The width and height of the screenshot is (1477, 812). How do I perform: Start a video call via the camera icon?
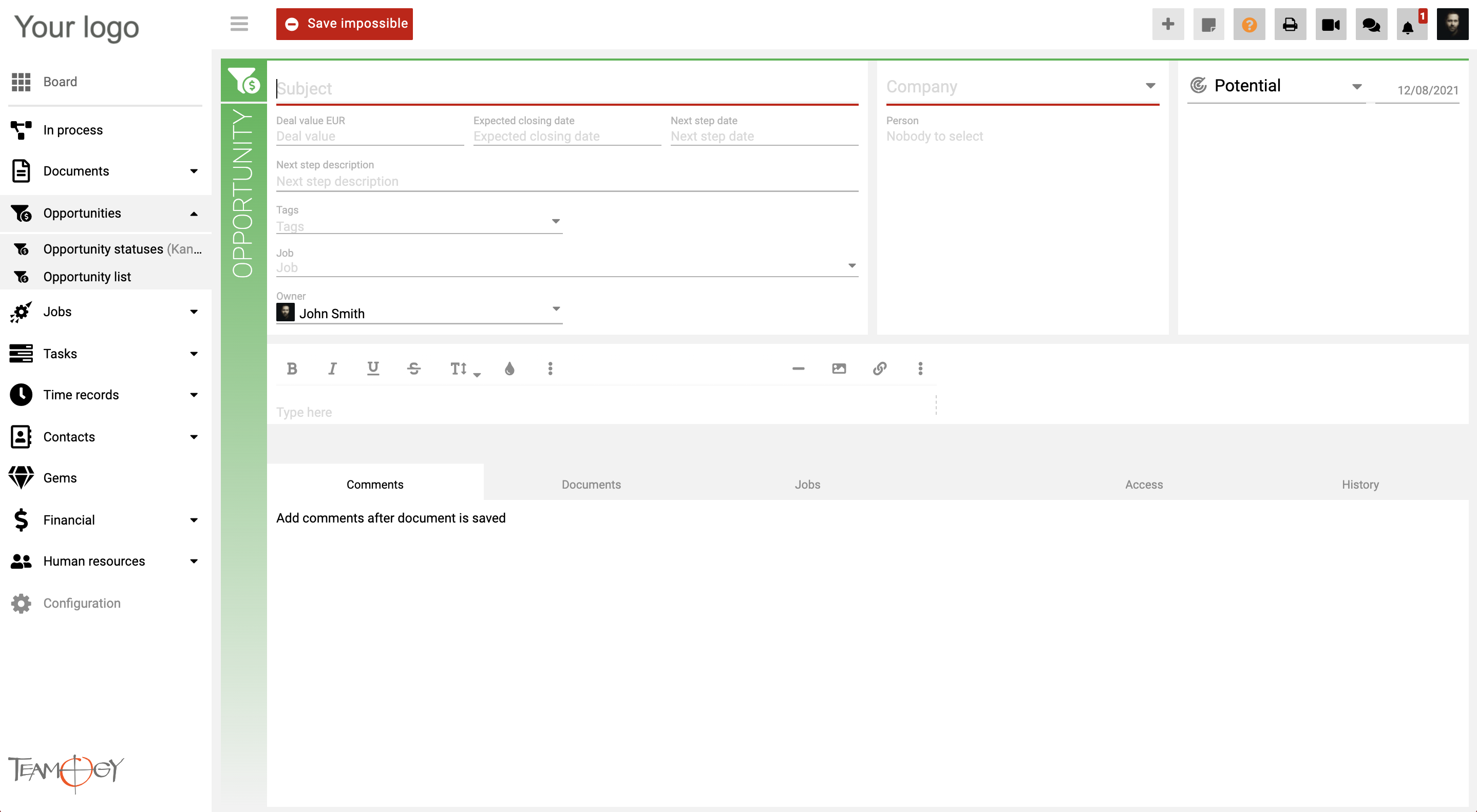1330,24
